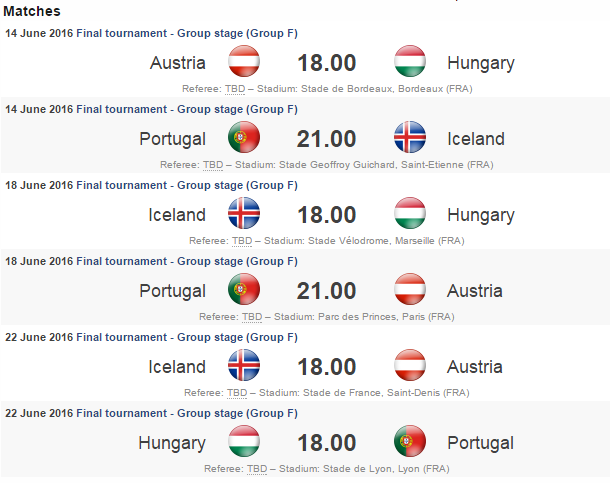This screenshot has height=483, width=610.
Task: Click Hungary flag in Iceland vs Hungary match
Action: point(410,214)
